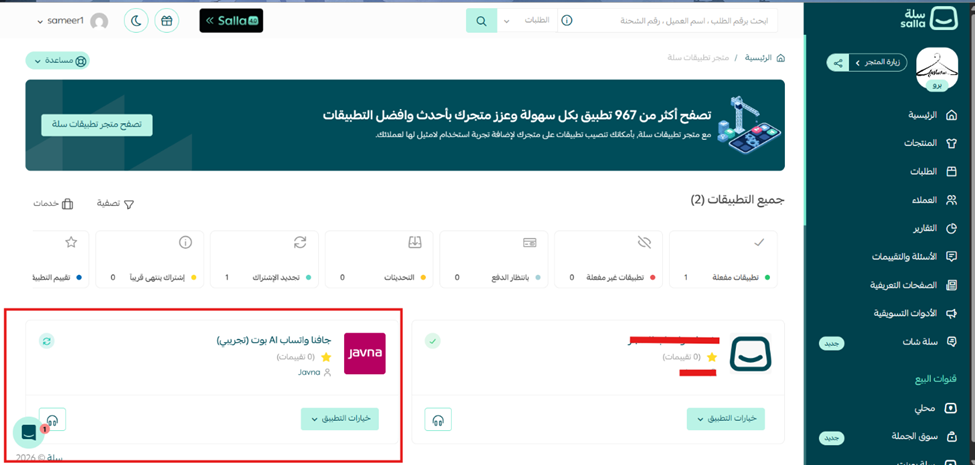The width and height of the screenshot is (975, 465).
Task: Click the تصفية filter button
Action: tap(116, 204)
